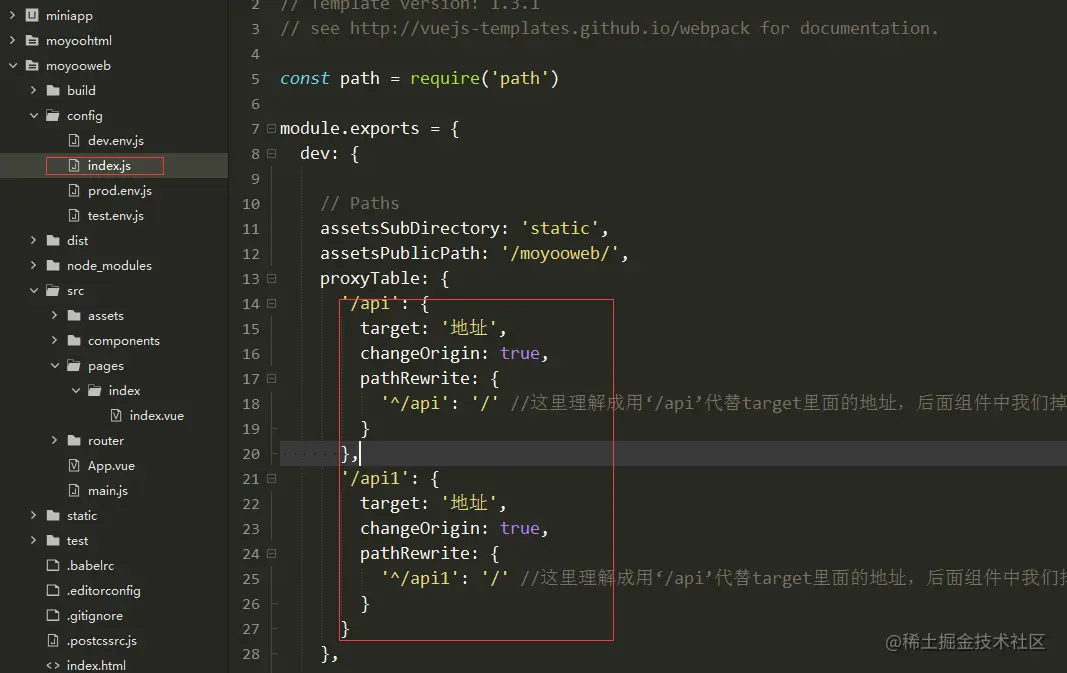This screenshot has width=1067, height=673.
Task: Select index.js under config folder
Action: click(x=109, y=165)
